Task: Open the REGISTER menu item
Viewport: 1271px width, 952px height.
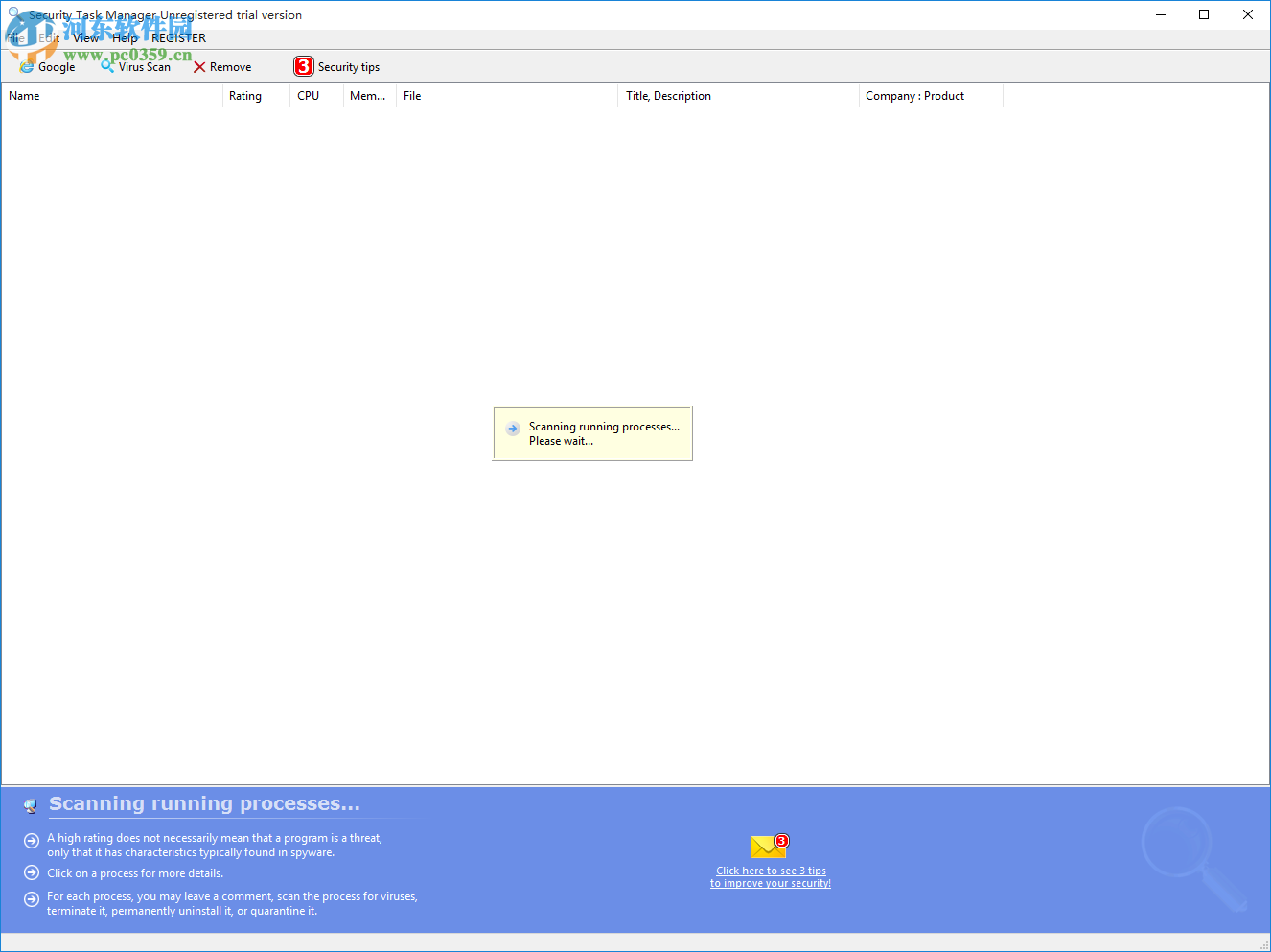Action: pyautogui.click(x=178, y=37)
